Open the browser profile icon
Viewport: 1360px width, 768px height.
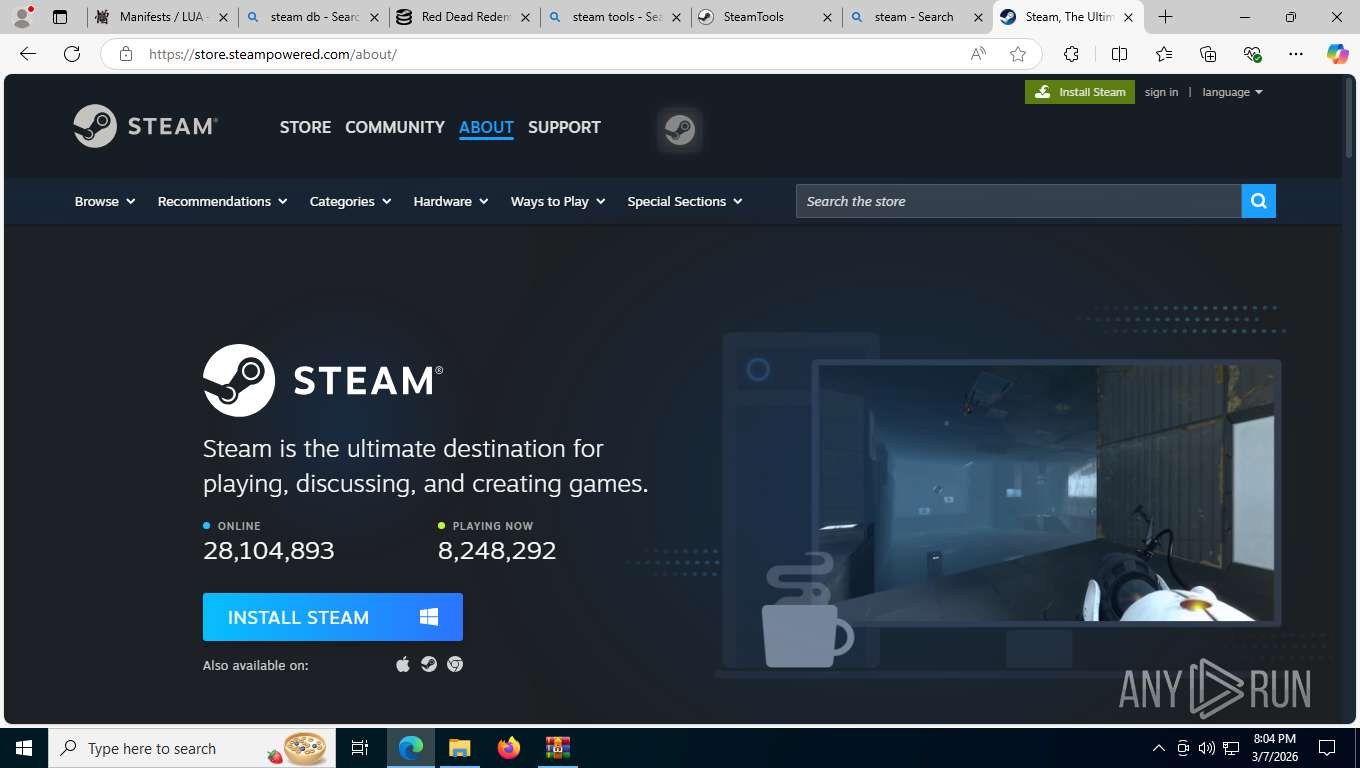22,17
